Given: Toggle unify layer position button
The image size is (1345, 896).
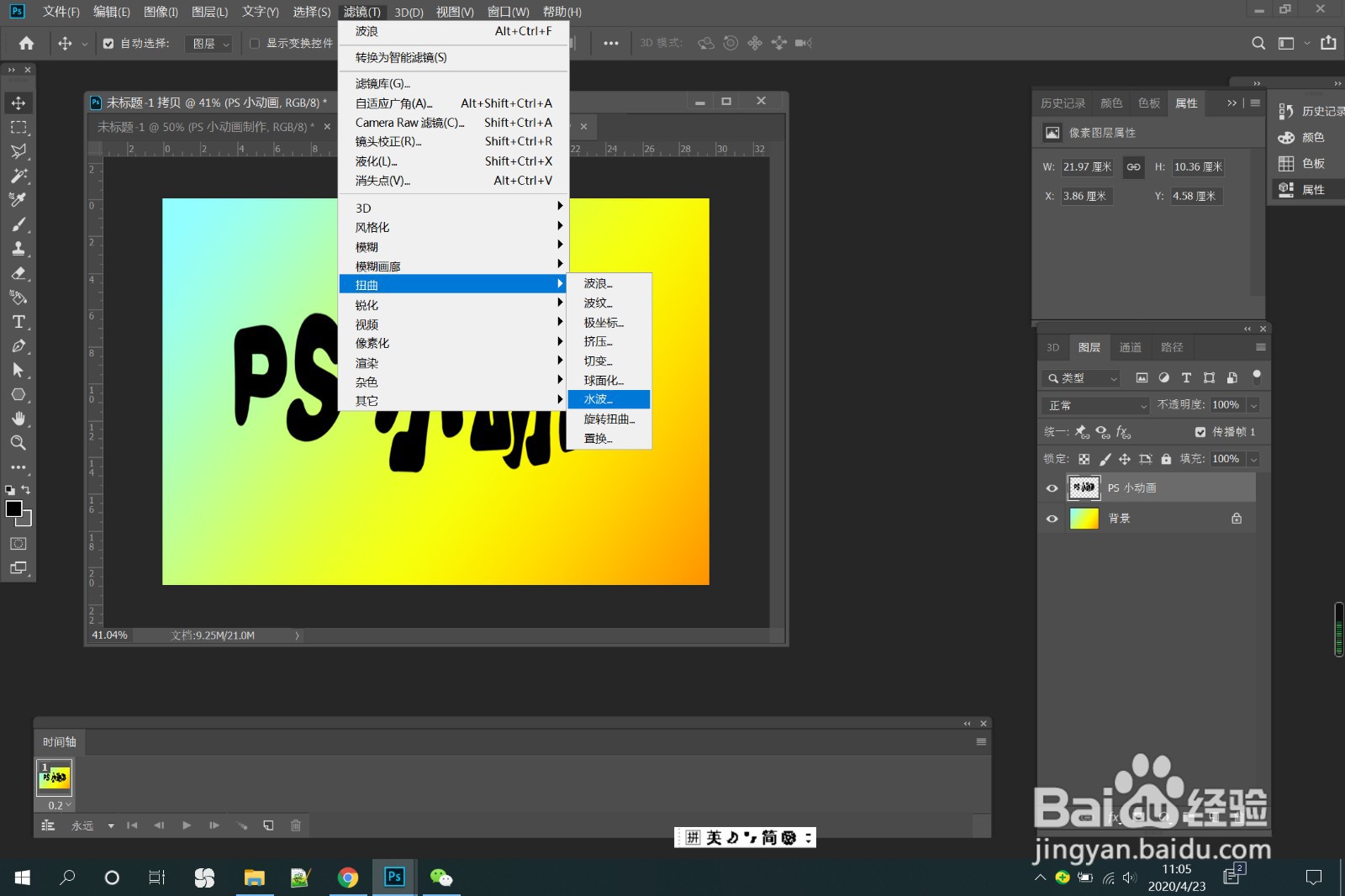Looking at the screenshot, I should tap(1082, 432).
